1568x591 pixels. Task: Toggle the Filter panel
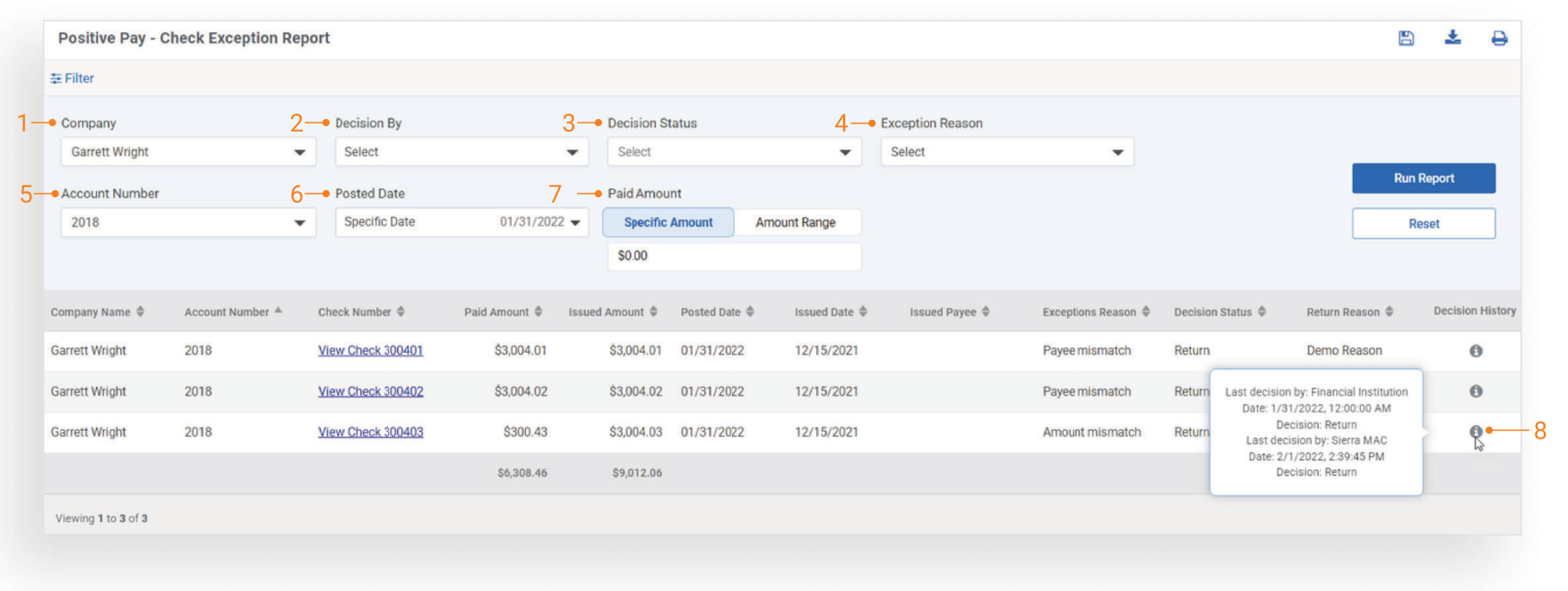point(73,78)
